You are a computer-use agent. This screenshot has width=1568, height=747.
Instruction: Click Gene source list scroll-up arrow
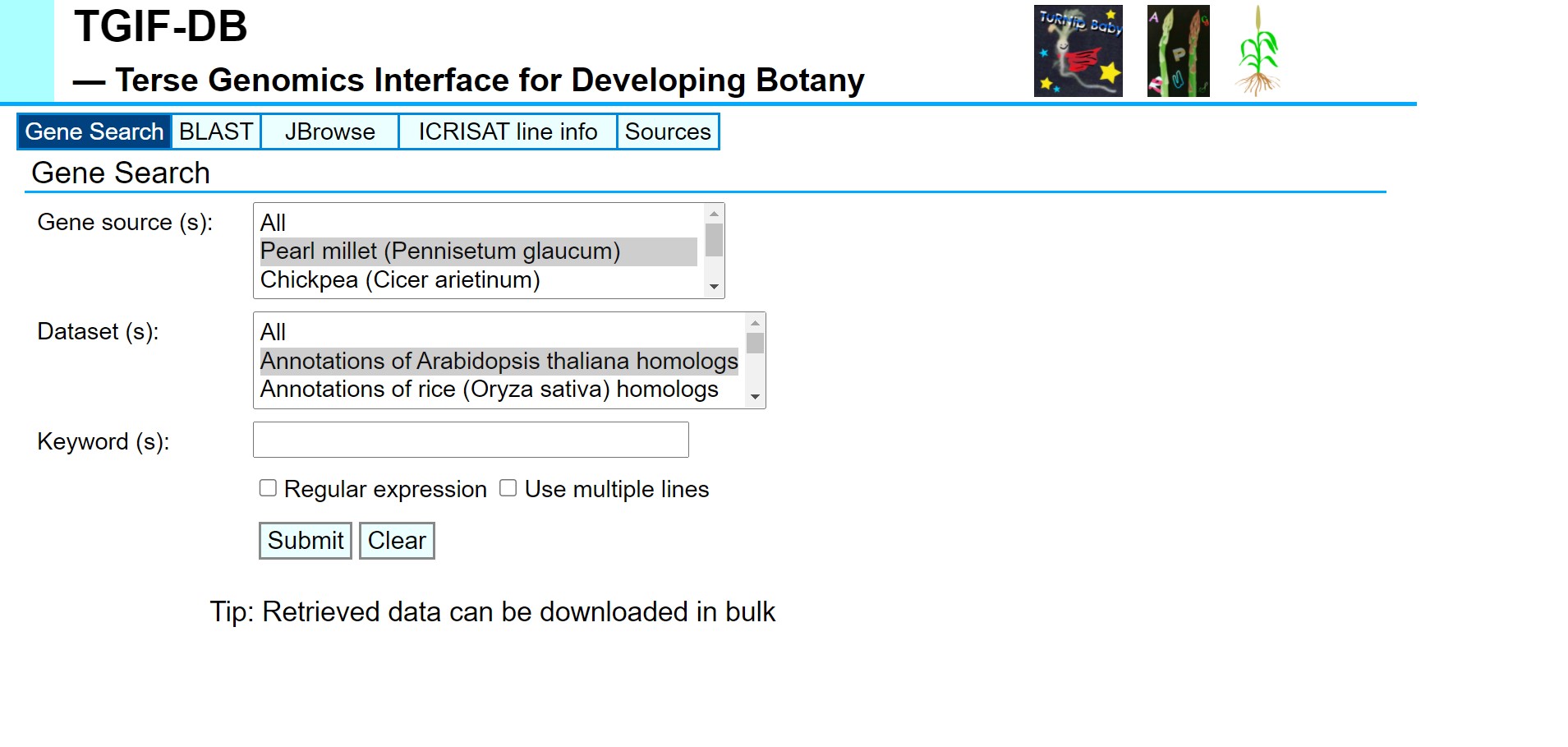(x=714, y=214)
